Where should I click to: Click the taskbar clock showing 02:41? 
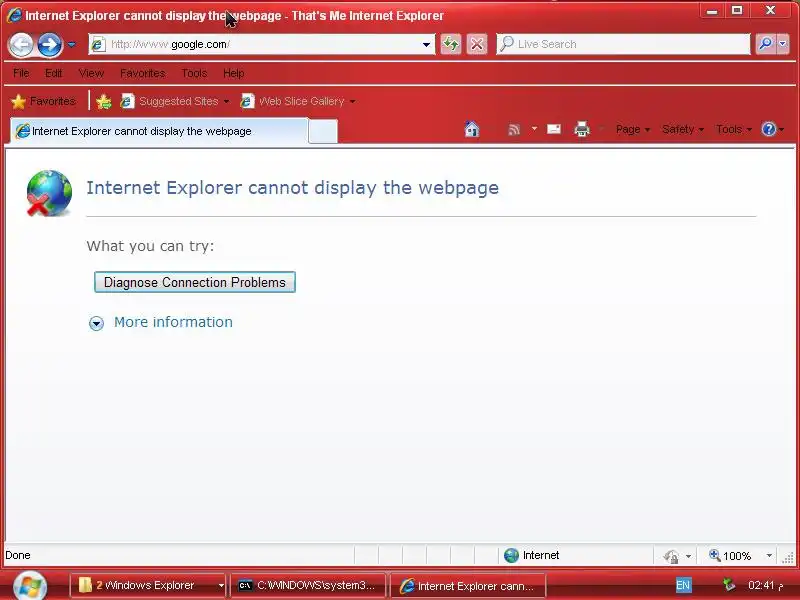tap(765, 585)
